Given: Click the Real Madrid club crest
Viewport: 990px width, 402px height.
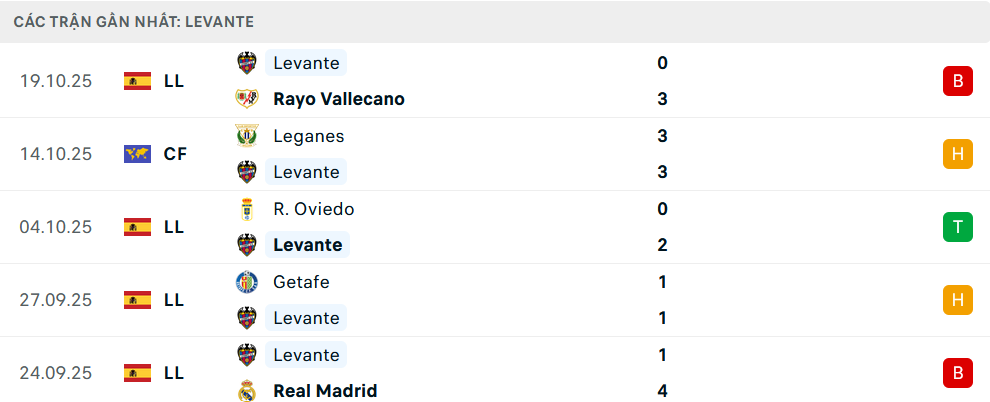Looking at the screenshot, I should (246, 391).
